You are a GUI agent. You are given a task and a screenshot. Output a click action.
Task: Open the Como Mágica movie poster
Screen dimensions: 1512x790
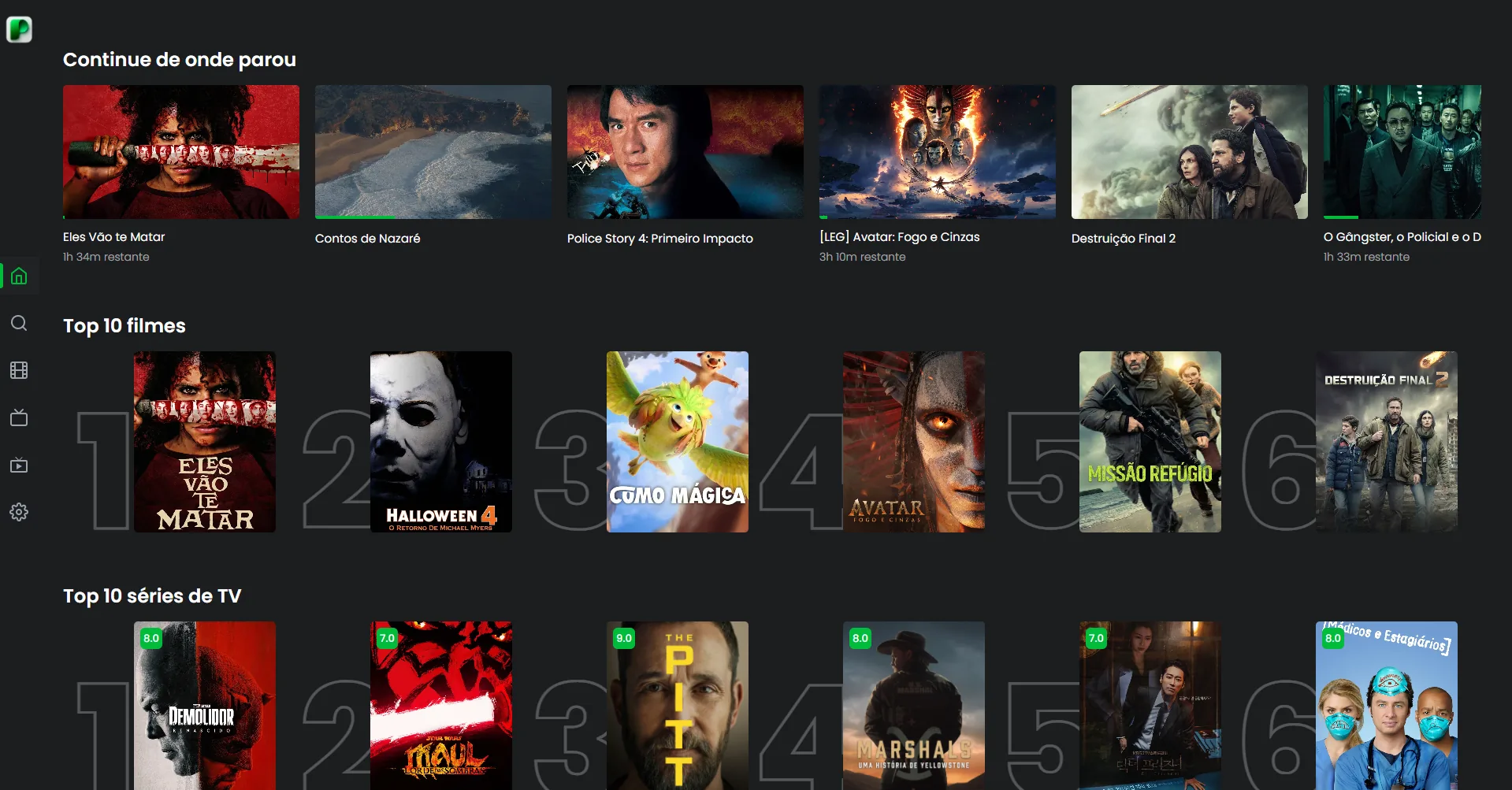(x=678, y=442)
